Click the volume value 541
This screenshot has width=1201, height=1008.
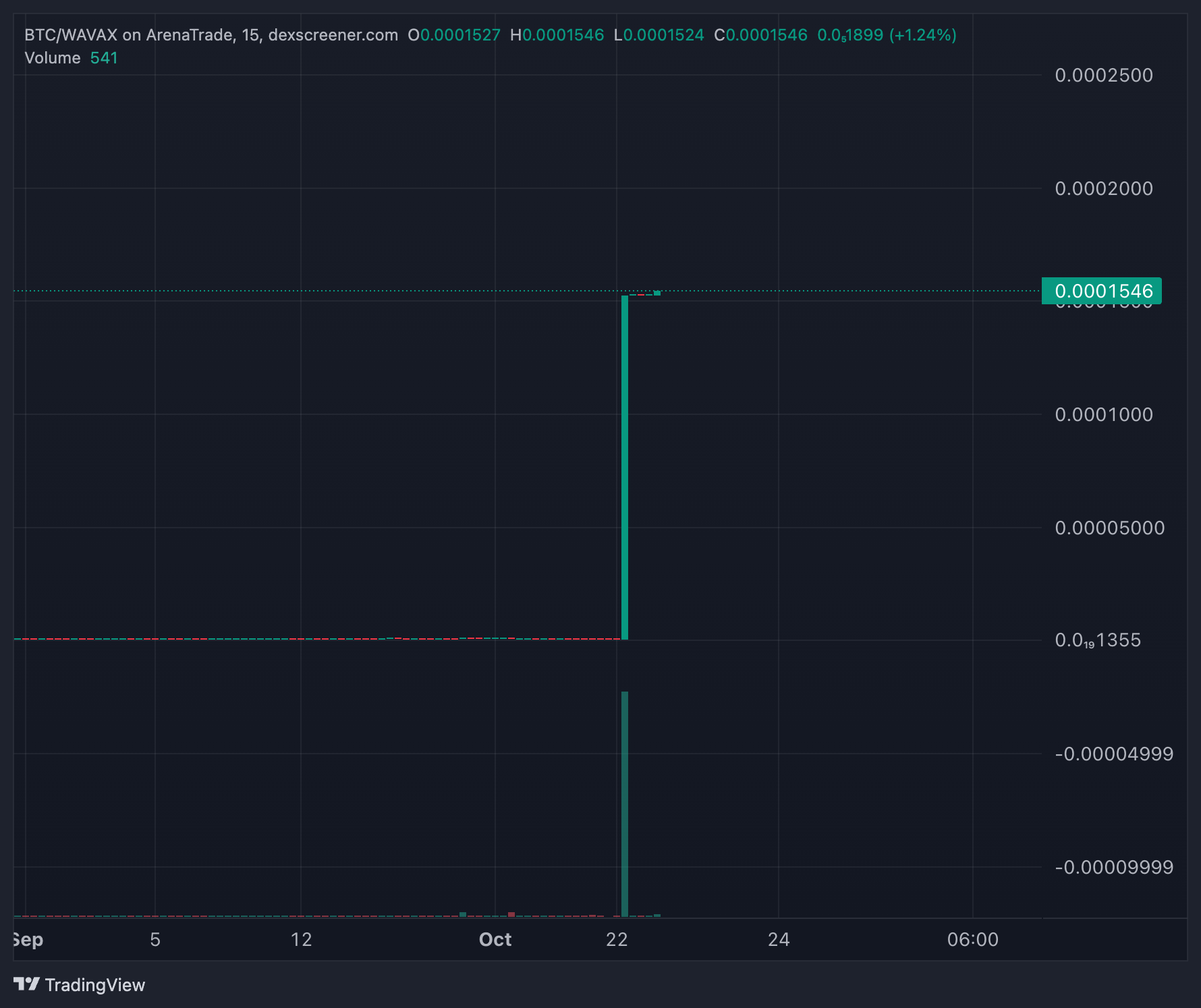(104, 58)
